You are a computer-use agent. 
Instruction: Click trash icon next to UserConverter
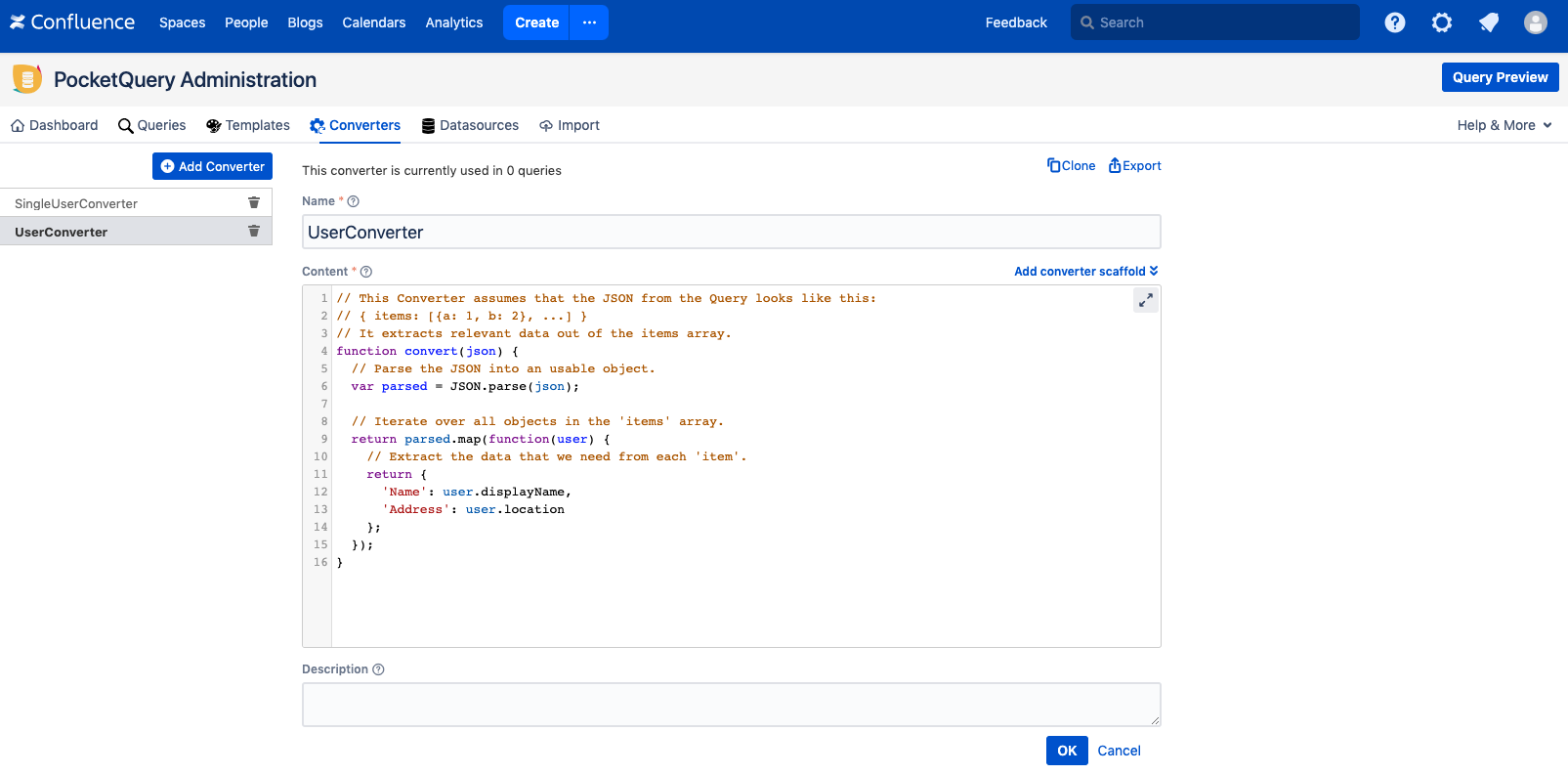click(254, 231)
